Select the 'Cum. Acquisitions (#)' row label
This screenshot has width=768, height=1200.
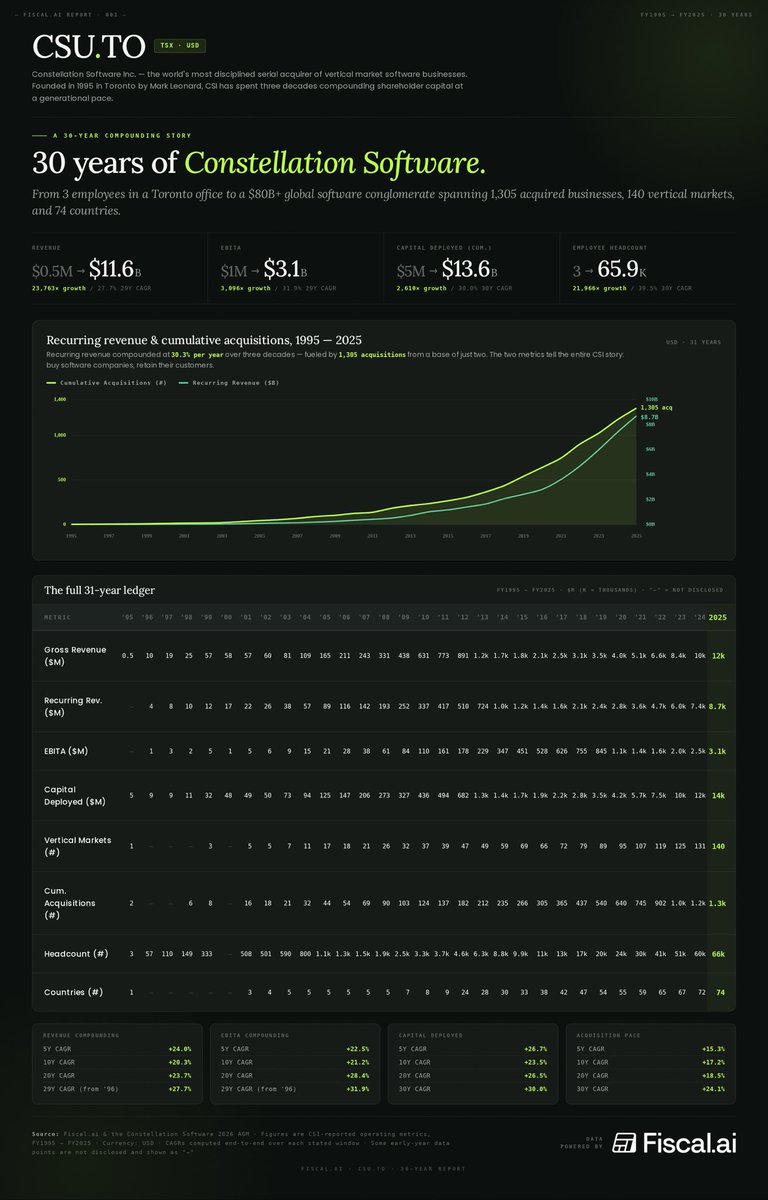pos(70,903)
